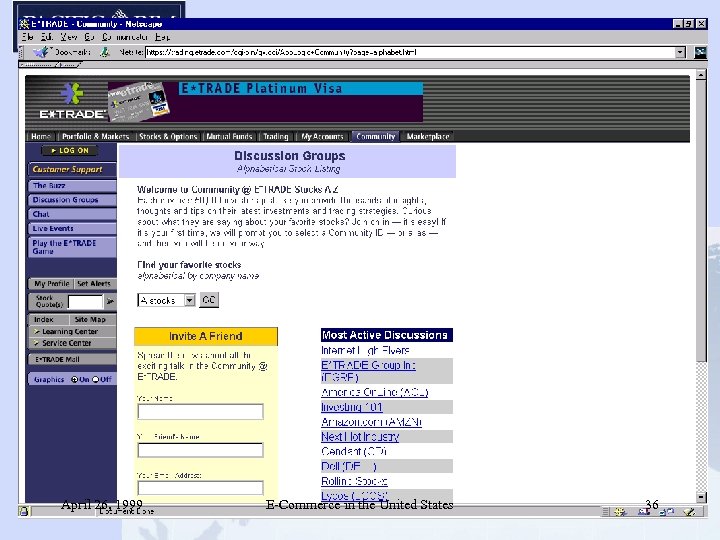
Task: Open Play the E*TRADE Game
Action: (72, 248)
